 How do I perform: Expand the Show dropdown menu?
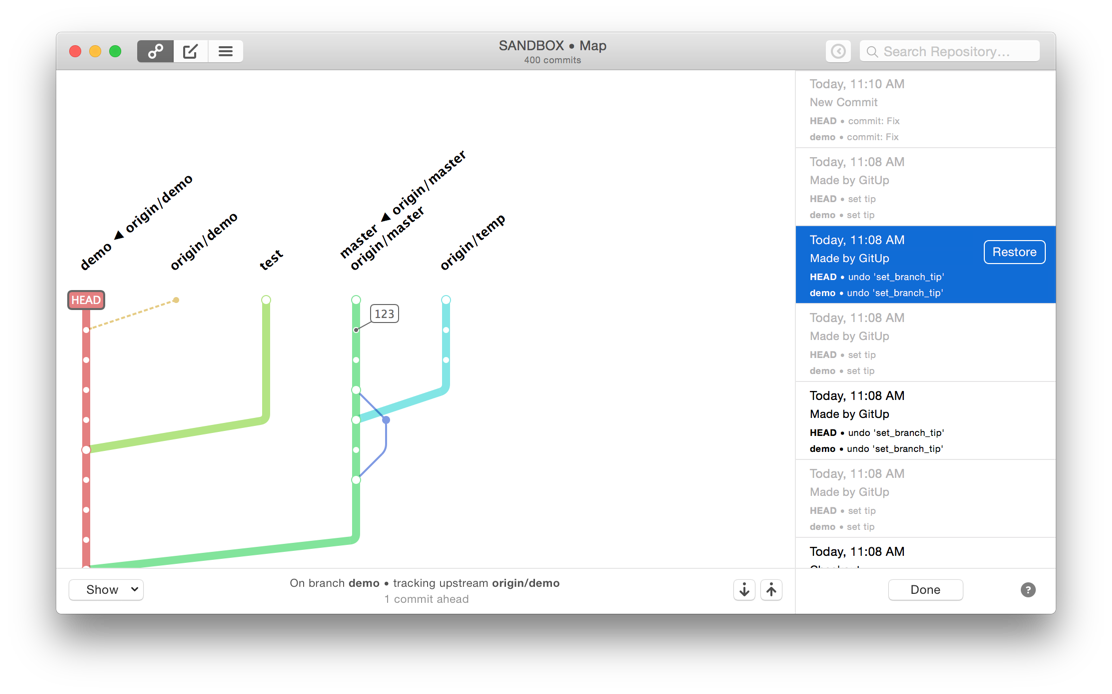(x=106, y=590)
